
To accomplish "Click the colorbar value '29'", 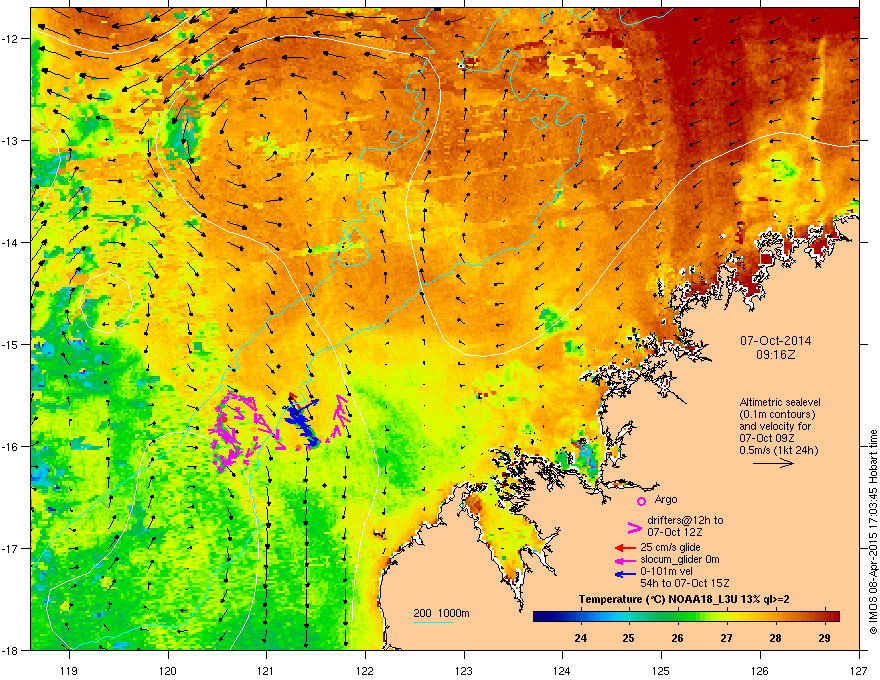I will pos(824,638).
